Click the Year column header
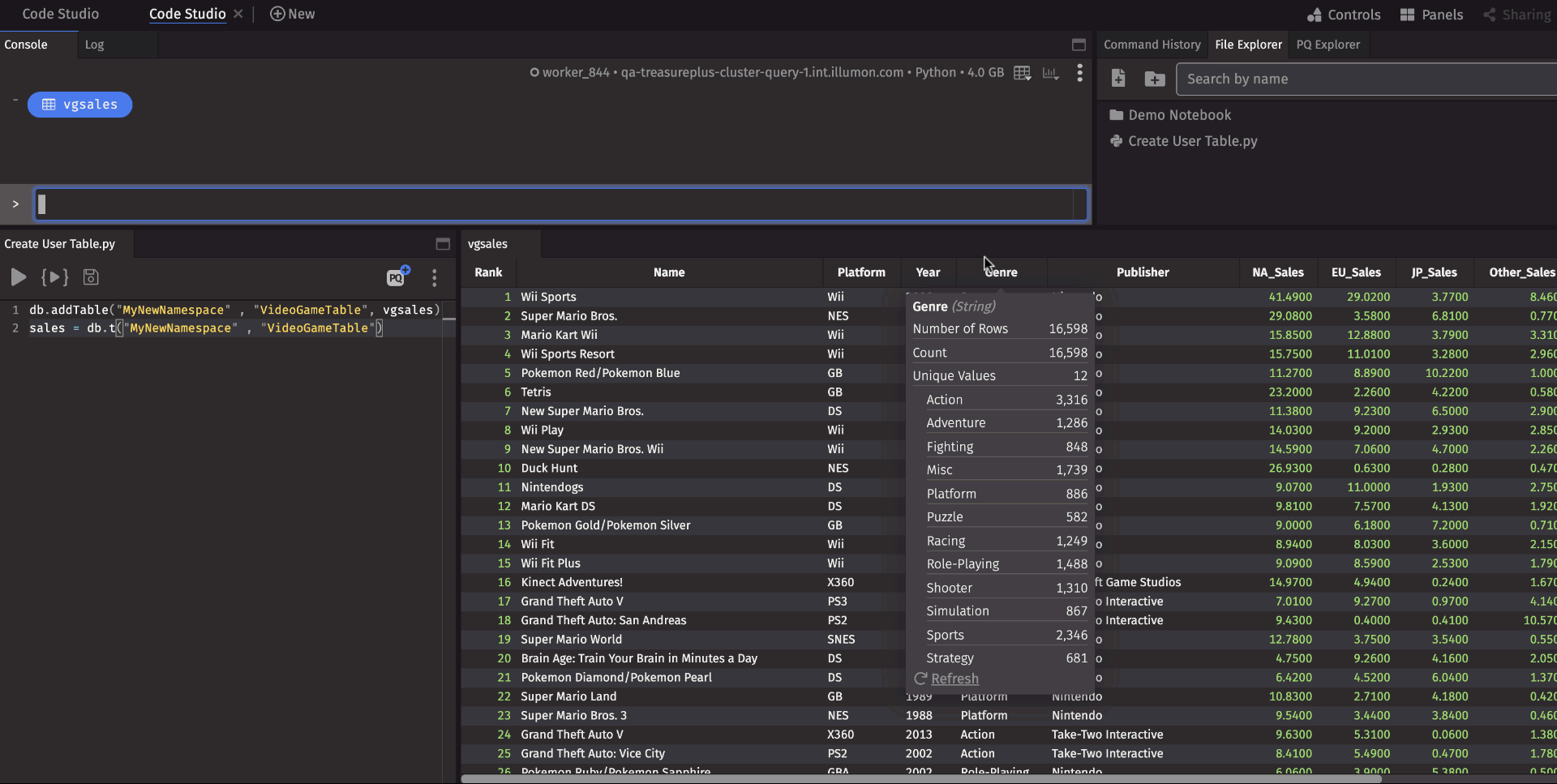 pos(928,272)
